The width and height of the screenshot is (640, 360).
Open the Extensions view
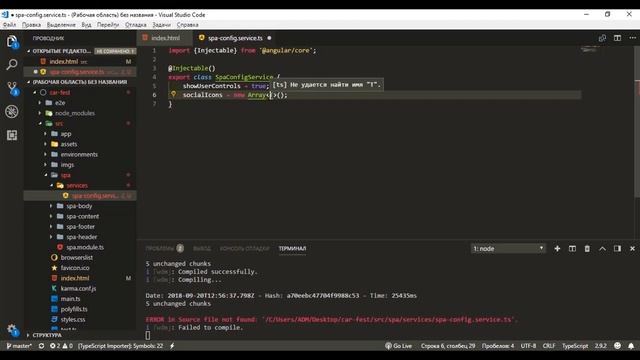pos(12,135)
